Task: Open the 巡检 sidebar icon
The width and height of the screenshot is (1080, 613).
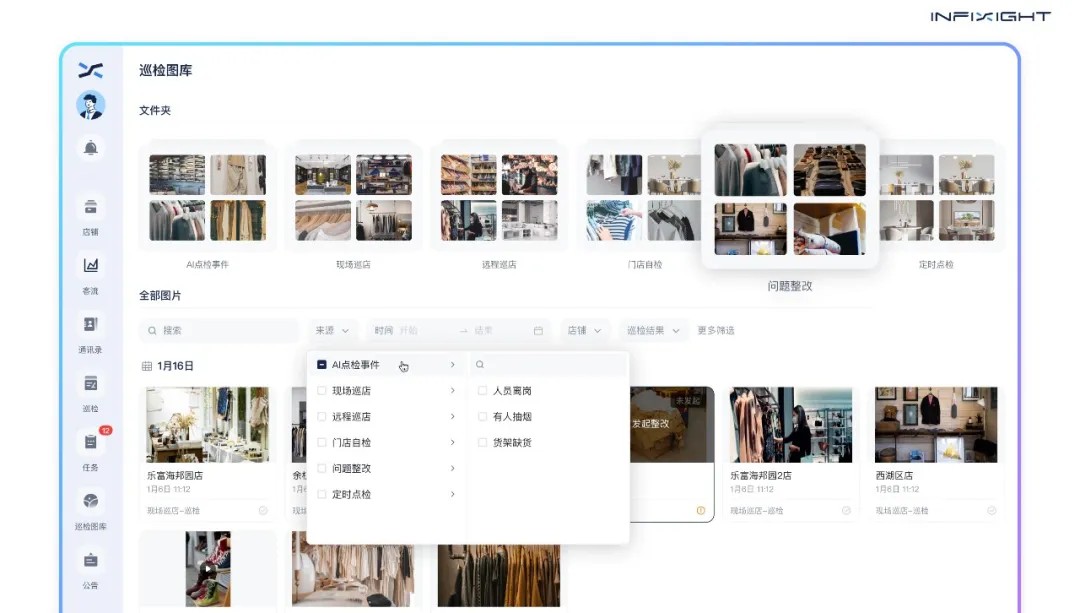Action: pyautogui.click(x=90, y=383)
